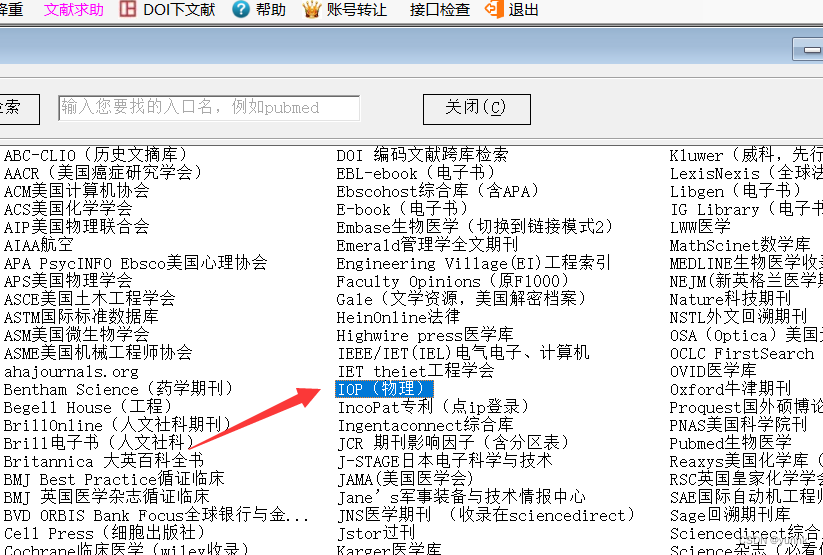Select J-STAGE日本电子科学与技术 entry
This screenshot has height=555, width=823.
pyautogui.click(x=445, y=461)
